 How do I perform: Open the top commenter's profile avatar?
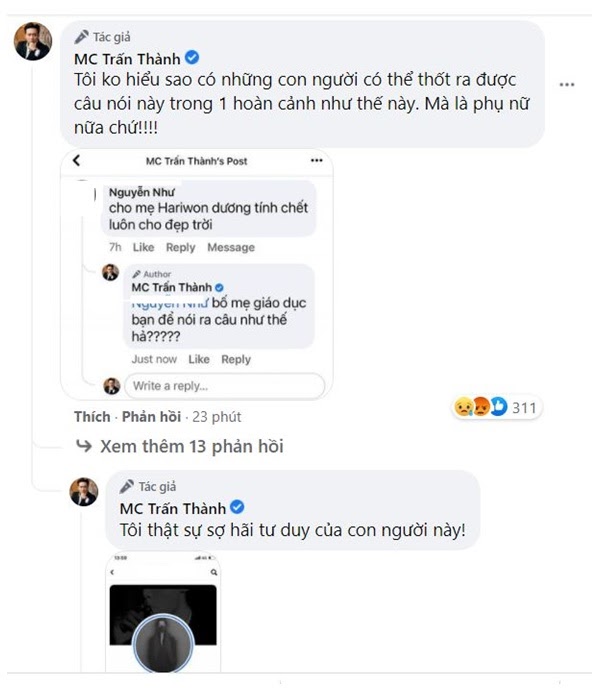click(x=33, y=41)
